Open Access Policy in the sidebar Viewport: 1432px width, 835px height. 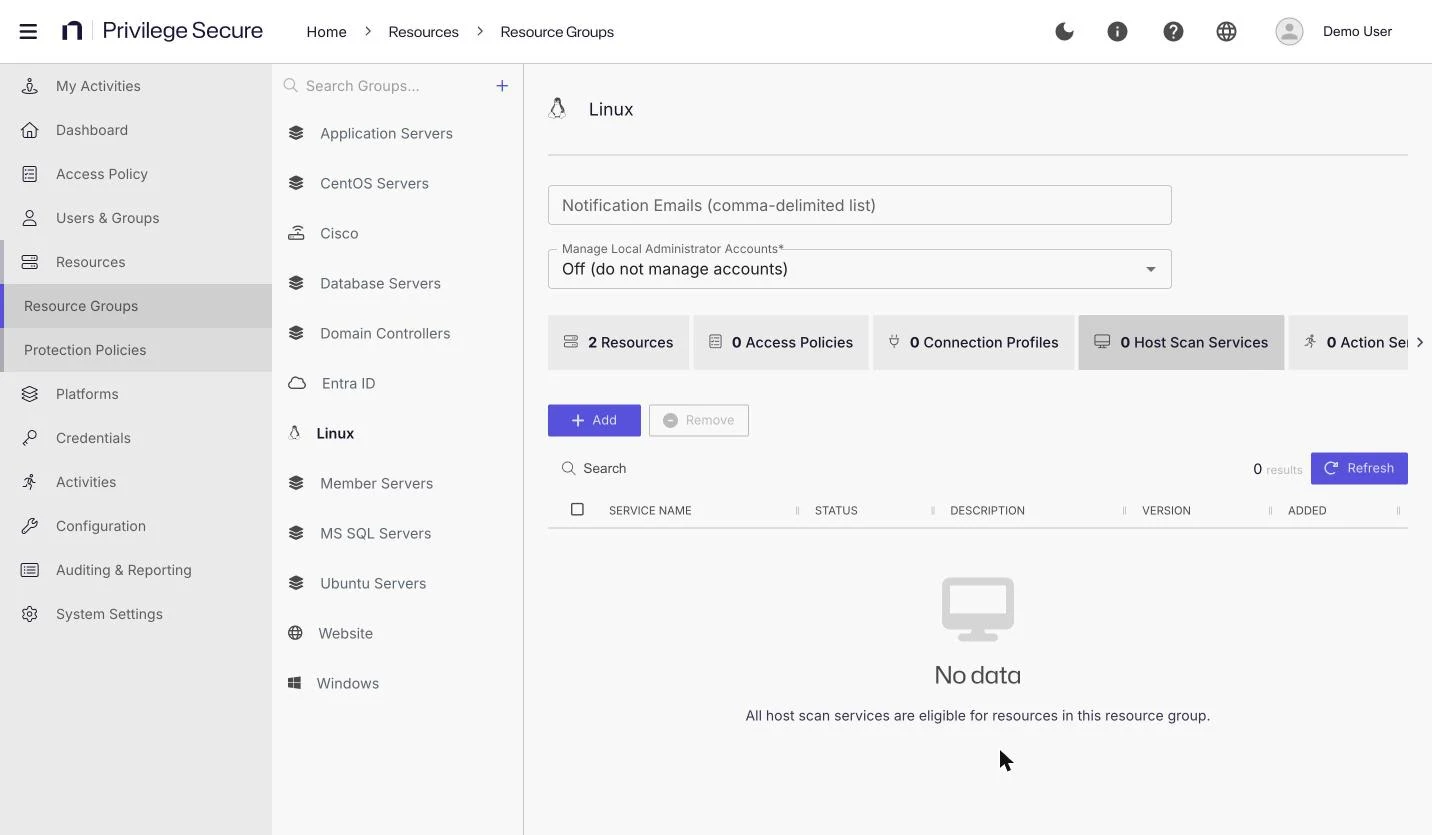click(136, 174)
